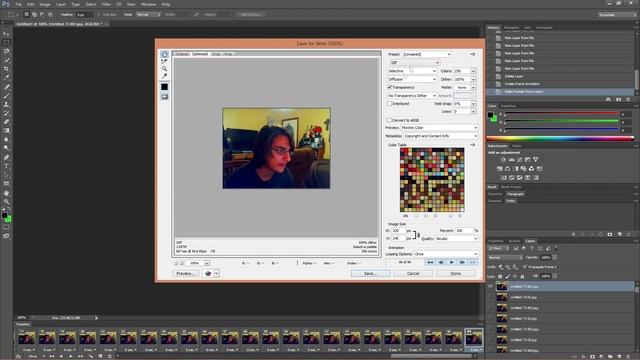Image resolution: width=640 pixels, height=360 pixels.
Task: Open the Edit menu
Action: tap(31, 4)
